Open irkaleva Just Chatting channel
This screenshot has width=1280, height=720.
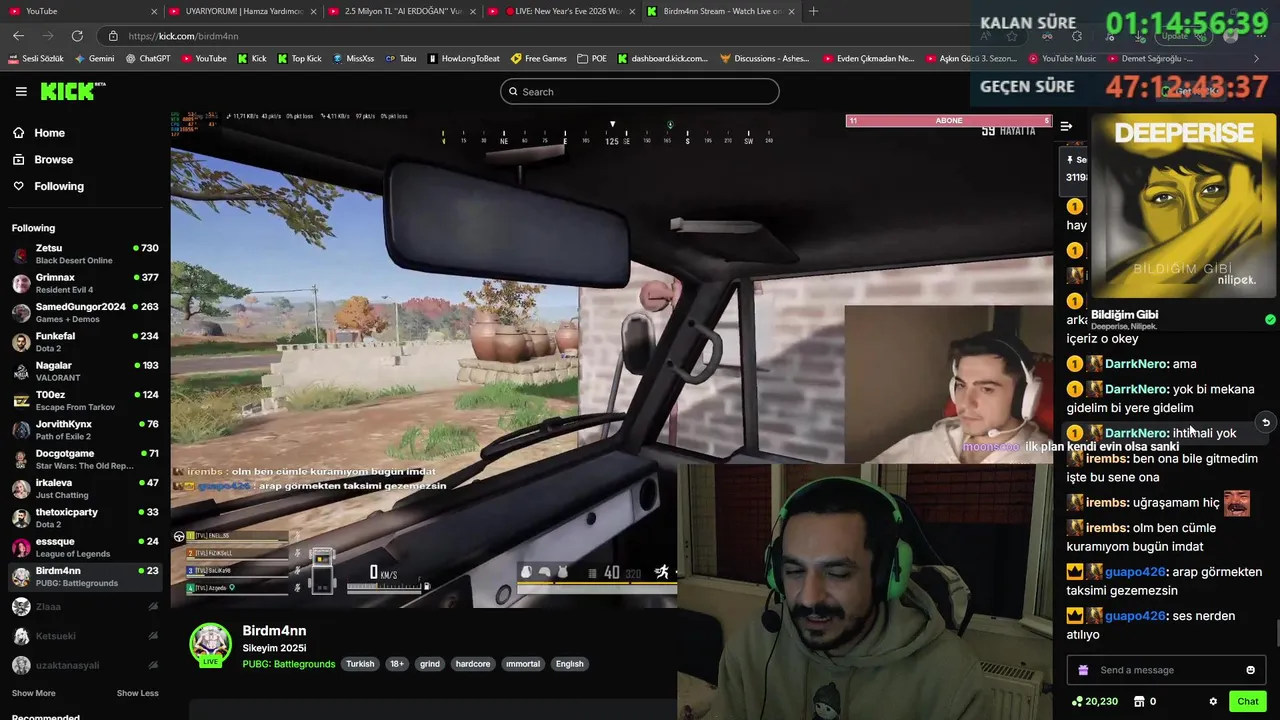pyautogui.click(x=85, y=488)
